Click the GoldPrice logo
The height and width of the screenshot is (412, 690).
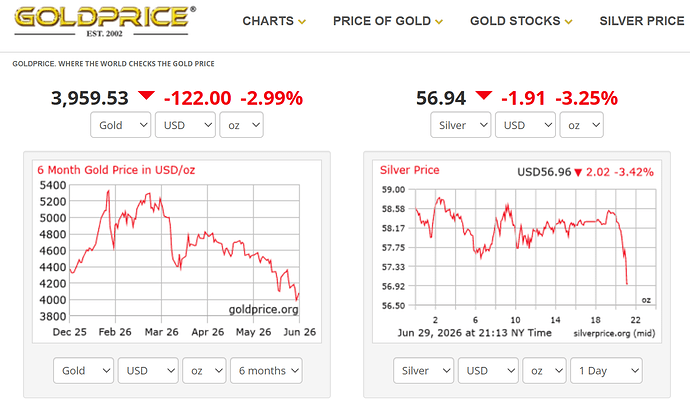click(105, 22)
